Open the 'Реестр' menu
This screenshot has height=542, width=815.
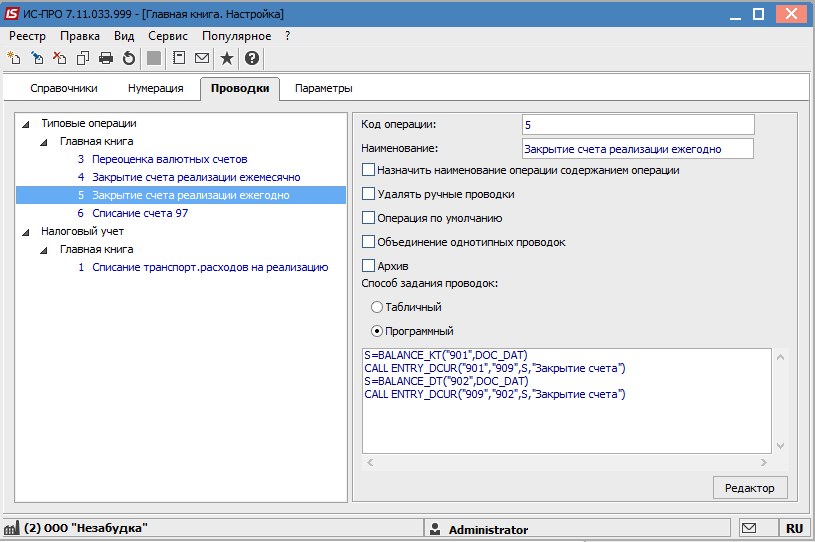pyautogui.click(x=28, y=36)
